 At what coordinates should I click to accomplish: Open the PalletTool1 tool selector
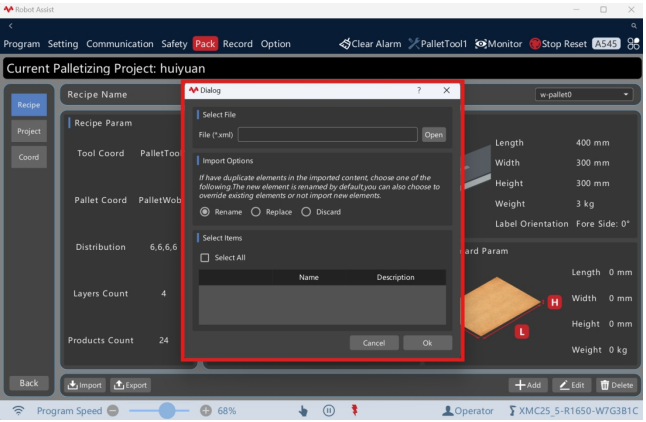point(438,44)
